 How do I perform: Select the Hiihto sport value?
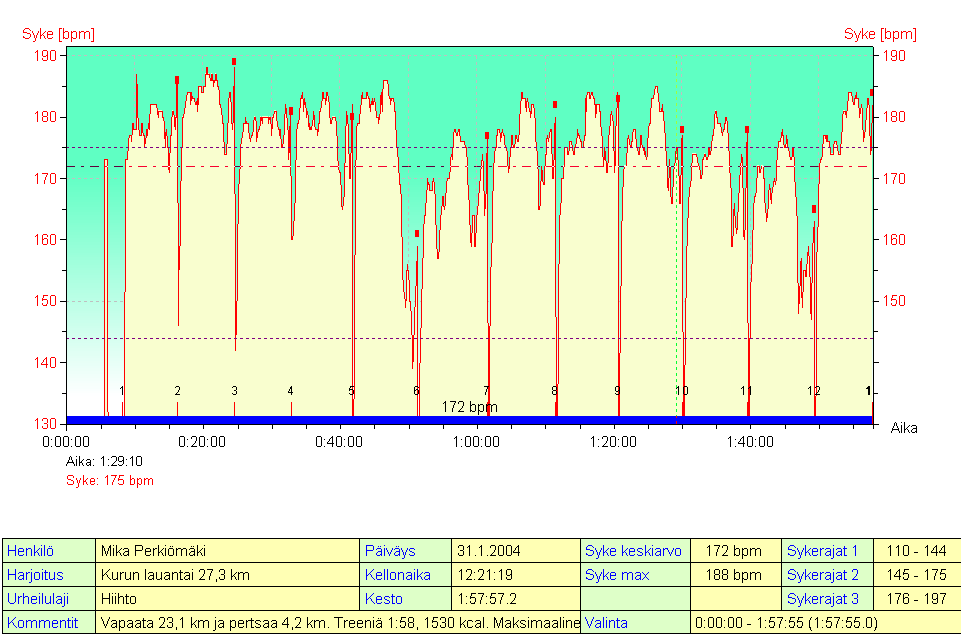118,599
